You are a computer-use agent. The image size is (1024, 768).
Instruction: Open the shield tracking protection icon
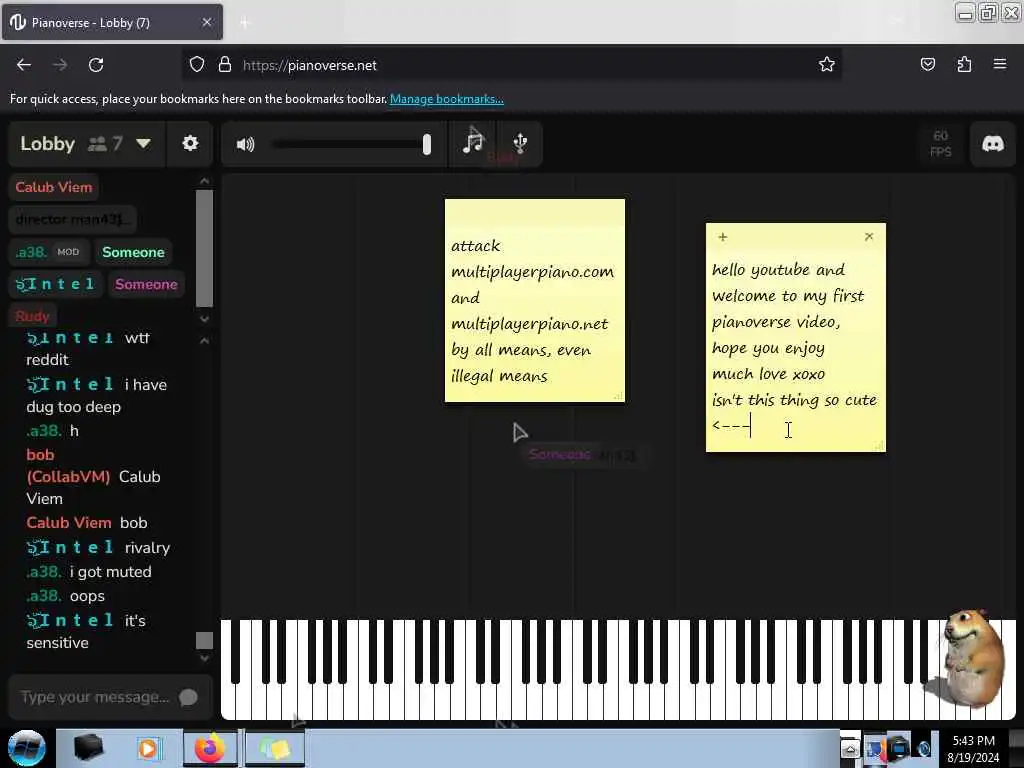click(197, 65)
